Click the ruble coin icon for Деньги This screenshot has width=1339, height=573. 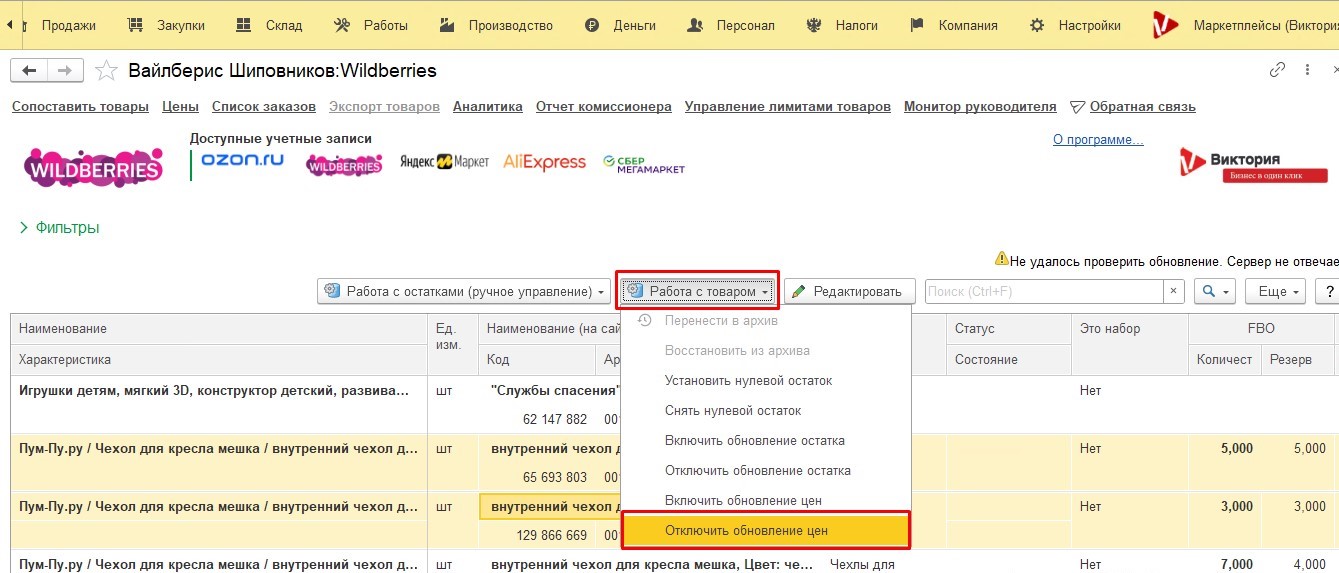pos(593,26)
